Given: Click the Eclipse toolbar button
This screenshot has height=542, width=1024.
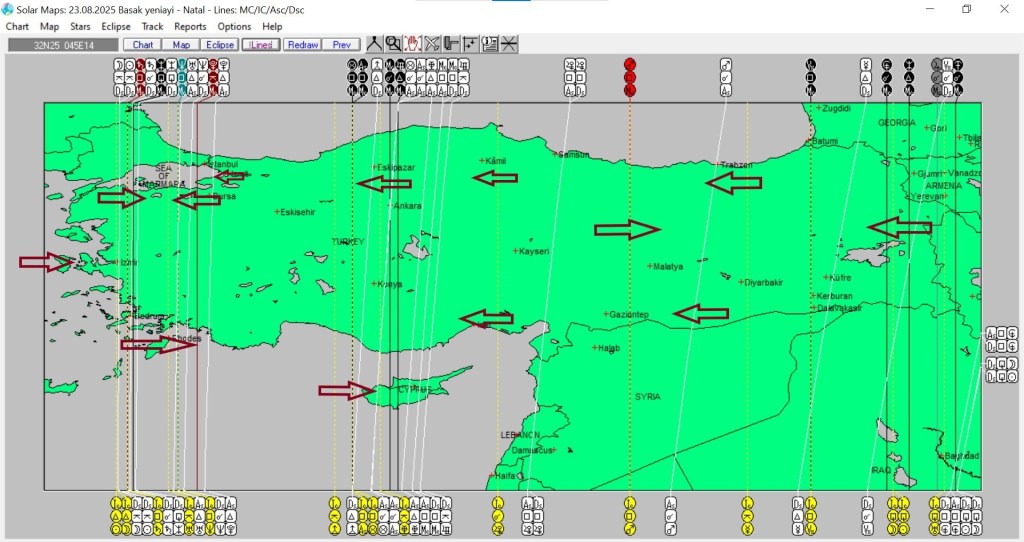Looking at the screenshot, I should [219, 45].
